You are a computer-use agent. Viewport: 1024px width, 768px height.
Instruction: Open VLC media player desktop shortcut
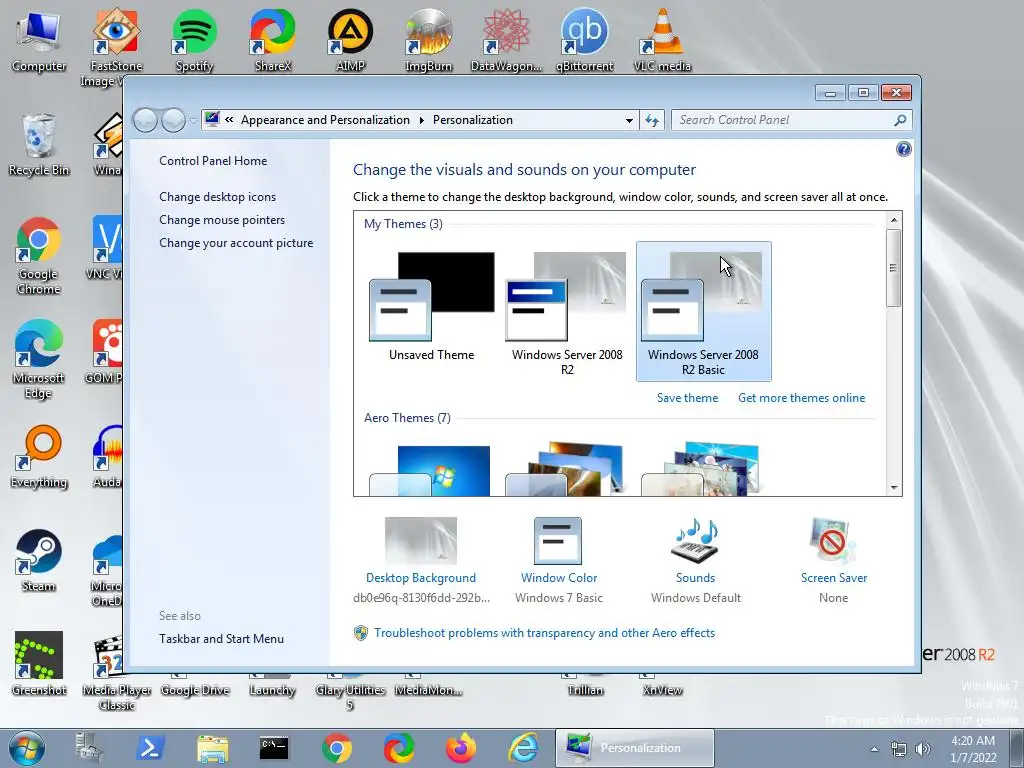(662, 42)
